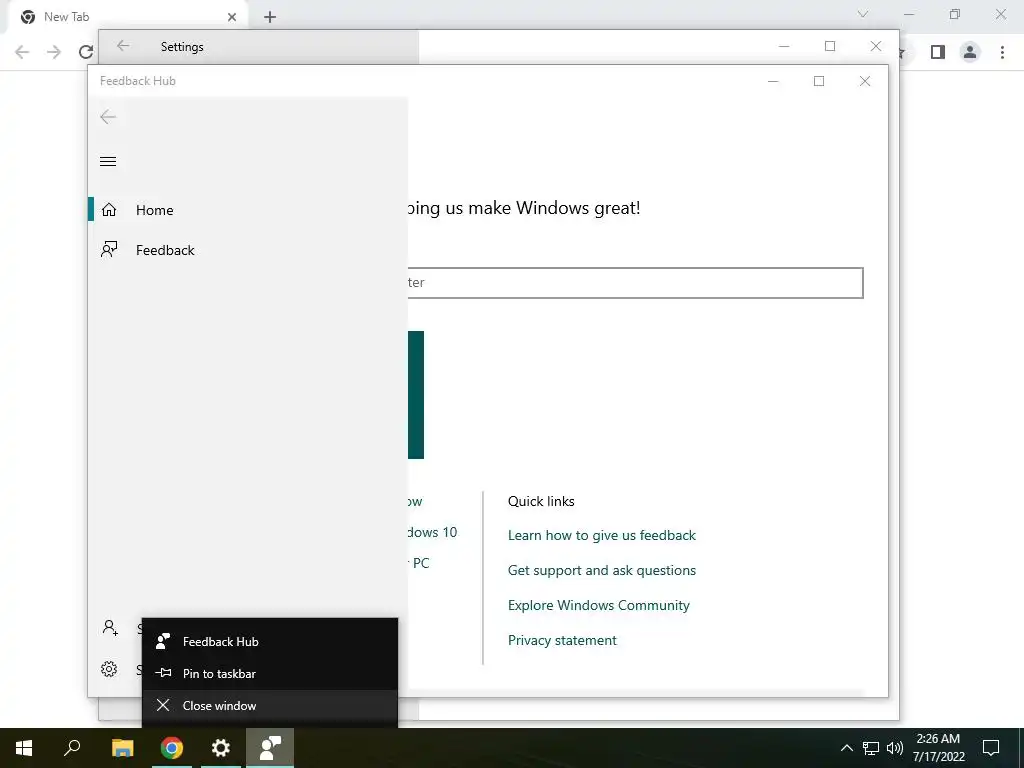Click the feedback search input field

click(x=635, y=283)
